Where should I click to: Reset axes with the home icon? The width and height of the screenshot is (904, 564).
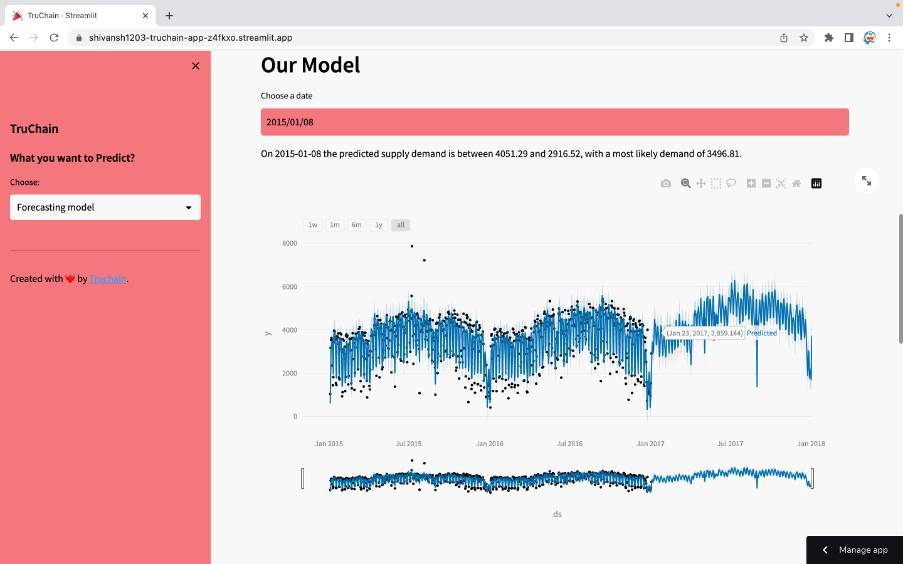796,183
